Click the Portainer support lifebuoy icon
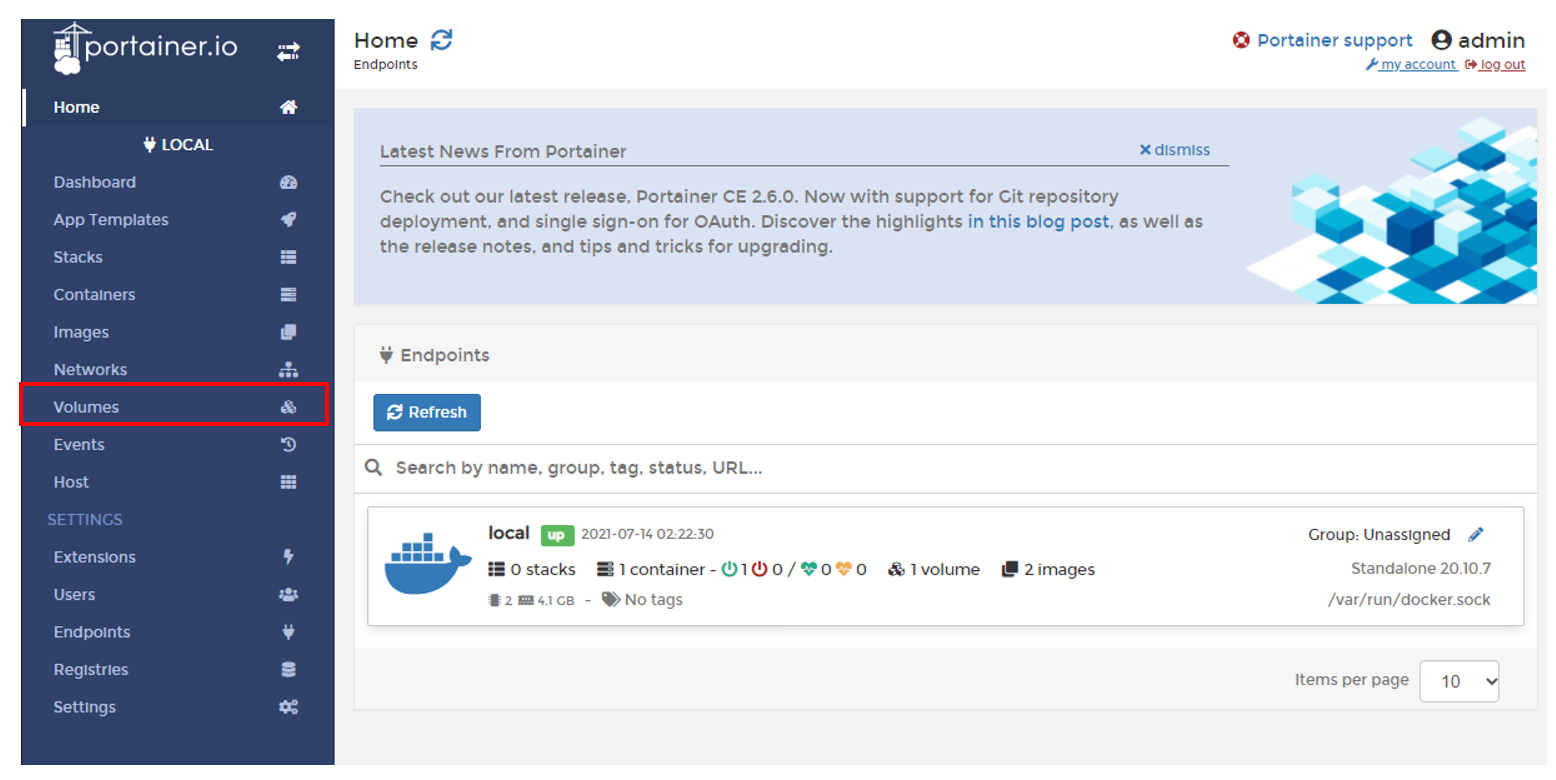Viewport: 1556px width, 780px height. tap(1241, 41)
